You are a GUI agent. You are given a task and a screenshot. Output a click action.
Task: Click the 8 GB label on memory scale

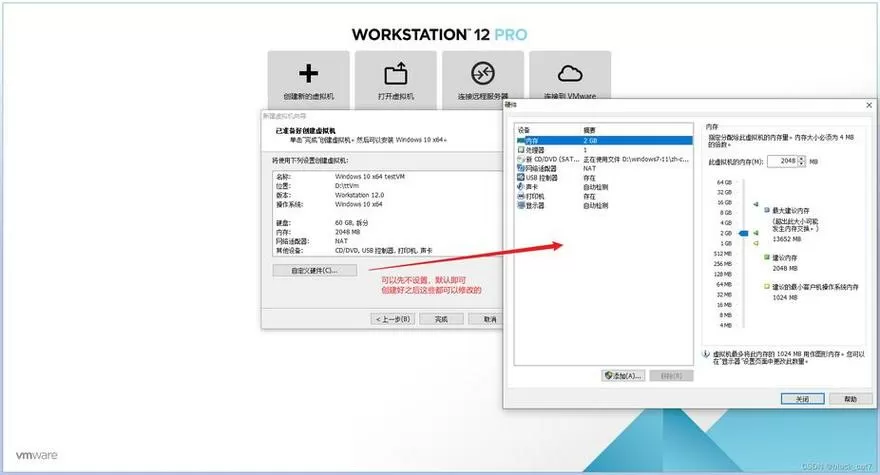pos(726,213)
